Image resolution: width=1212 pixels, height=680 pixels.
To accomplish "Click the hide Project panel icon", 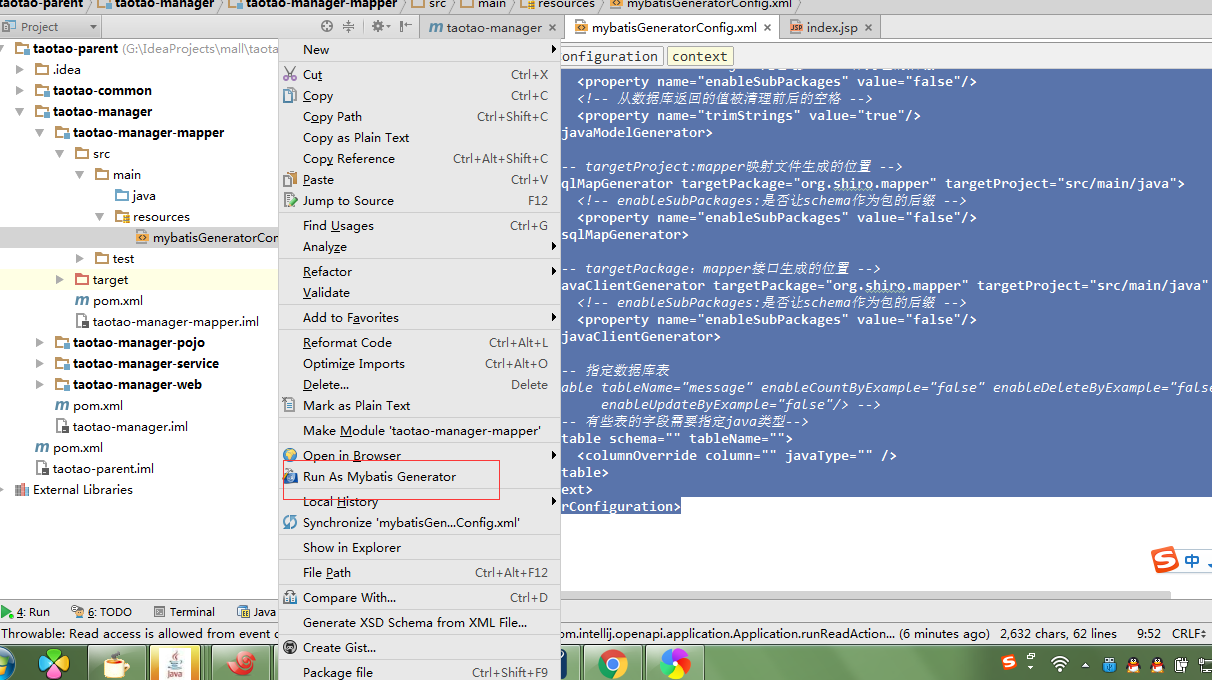I will tap(405, 27).
